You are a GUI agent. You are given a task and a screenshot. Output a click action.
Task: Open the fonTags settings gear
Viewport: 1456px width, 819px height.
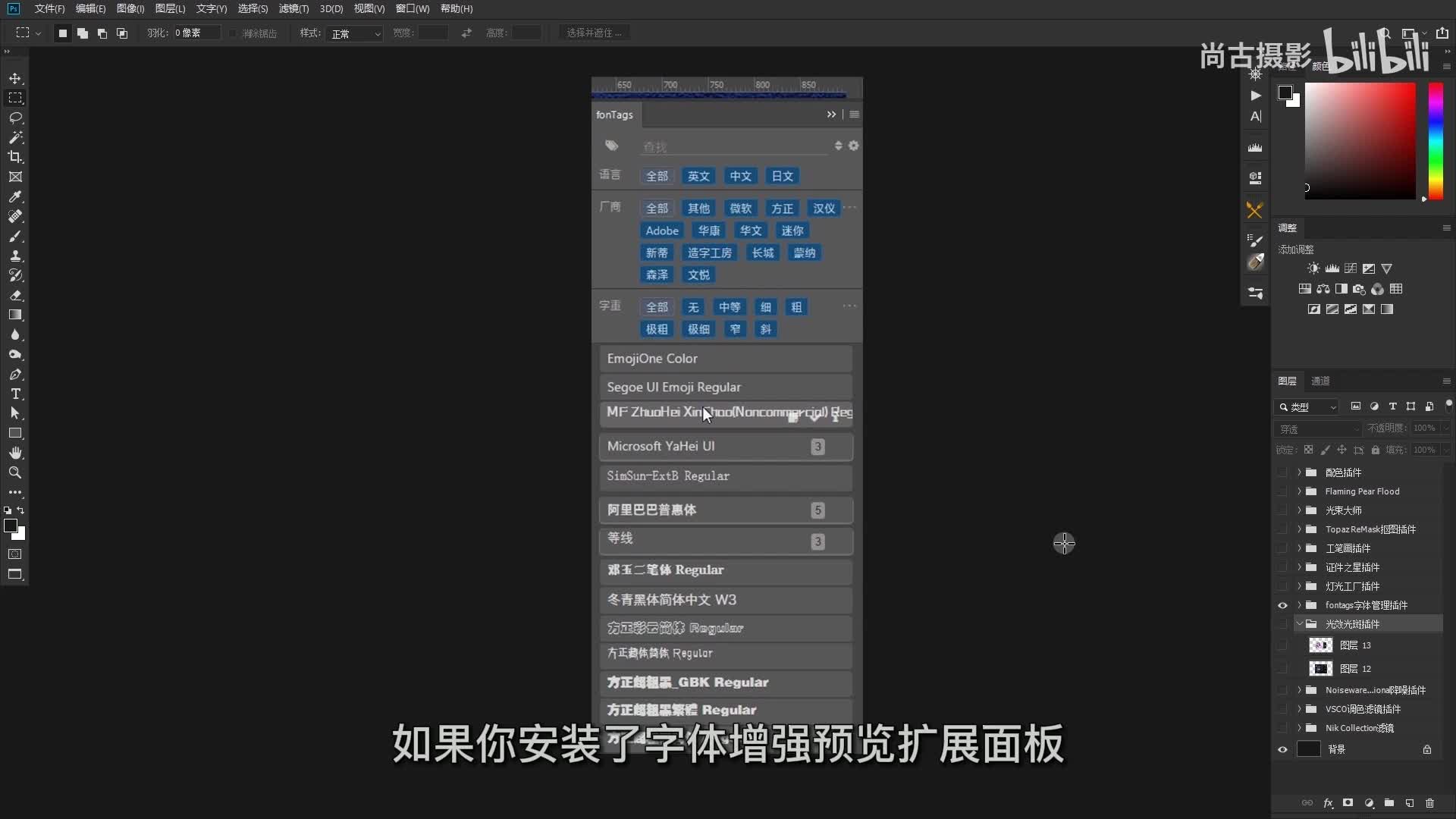pyautogui.click(x=853, y=146)
